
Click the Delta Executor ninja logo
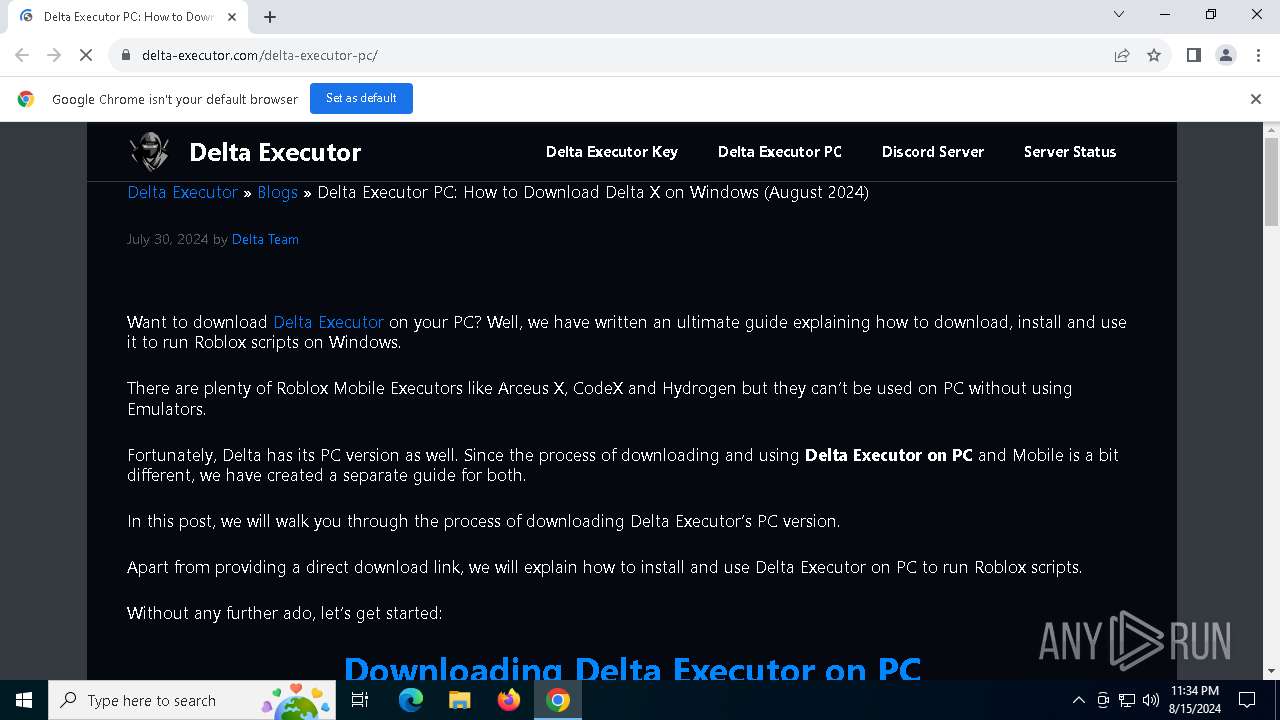tap(149, 152)
